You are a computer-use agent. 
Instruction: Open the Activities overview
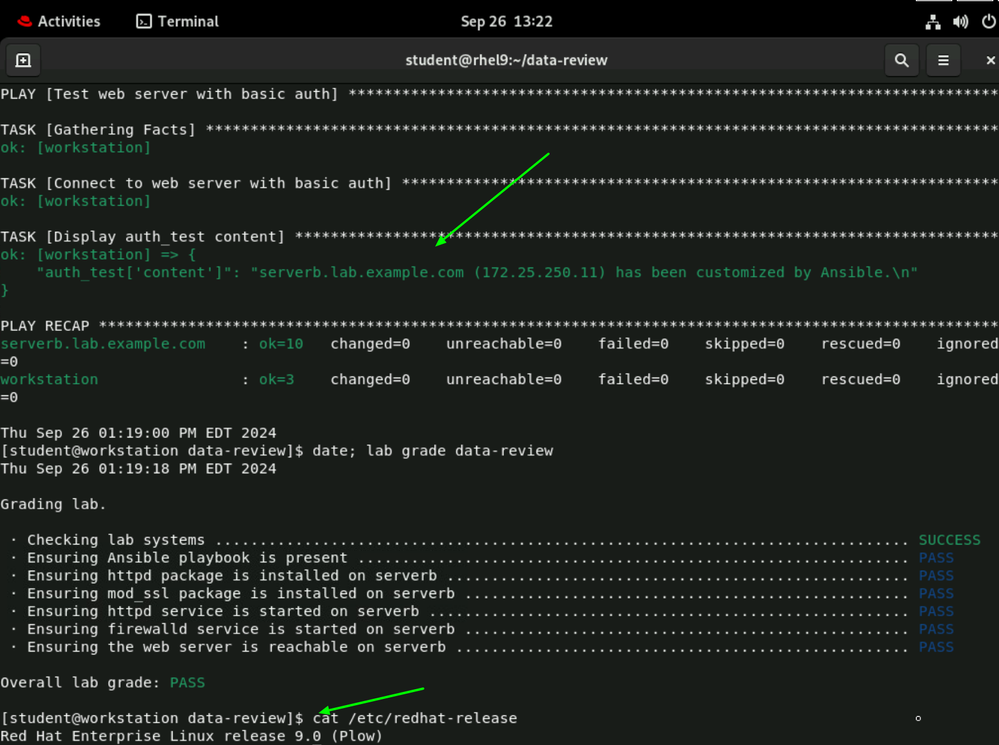coord(69,21)
